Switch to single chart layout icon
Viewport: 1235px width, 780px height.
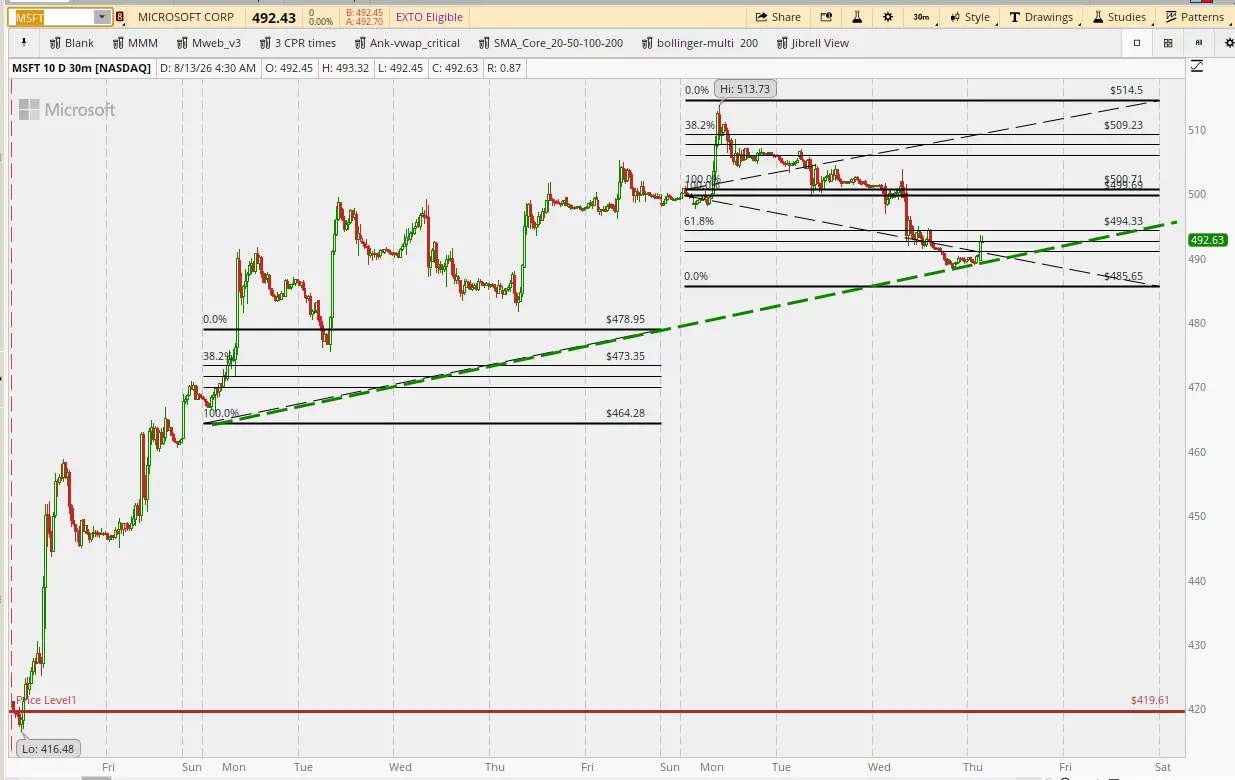tap(1137, 43)
